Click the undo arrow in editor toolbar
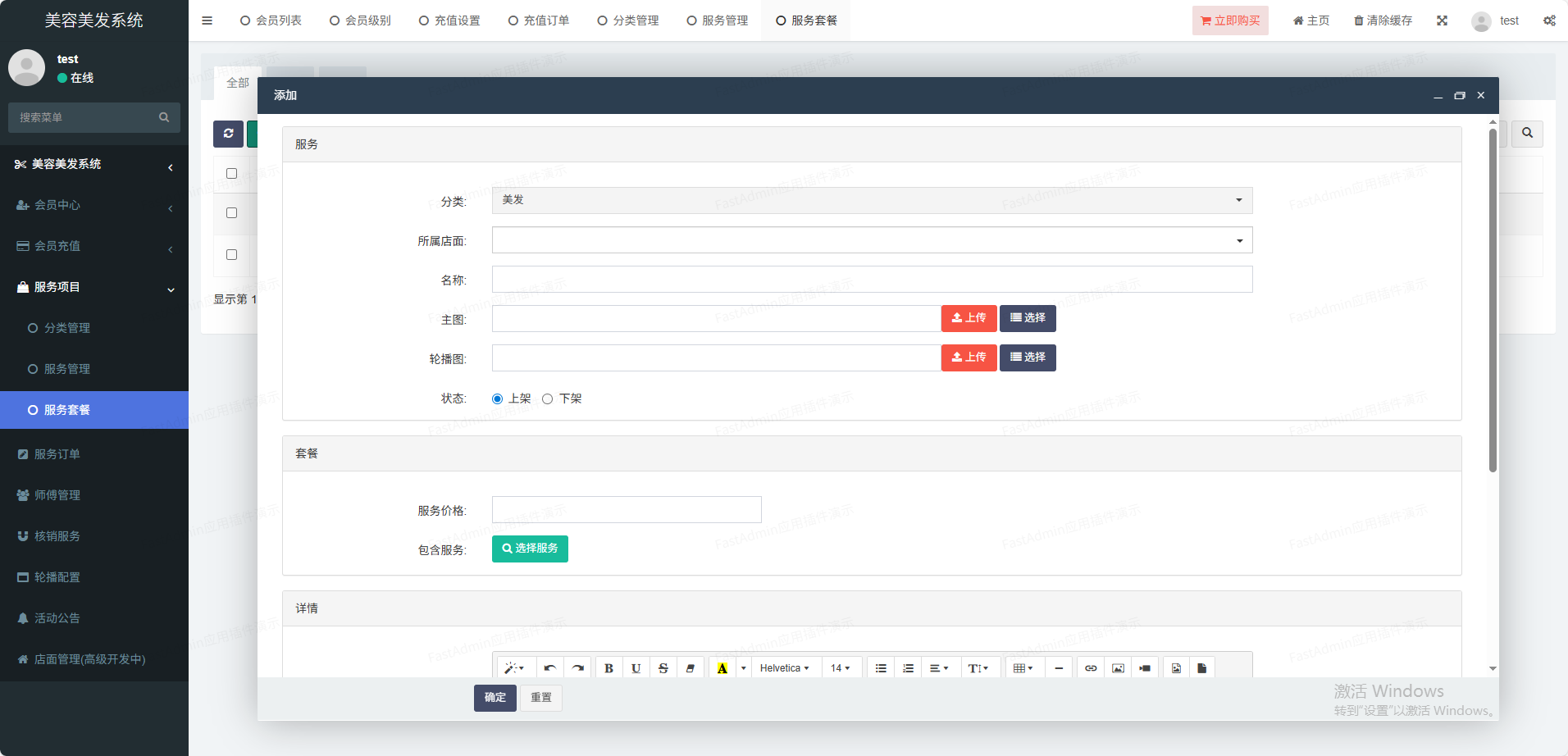The image size is (1568, 756). tap(549, 668)
